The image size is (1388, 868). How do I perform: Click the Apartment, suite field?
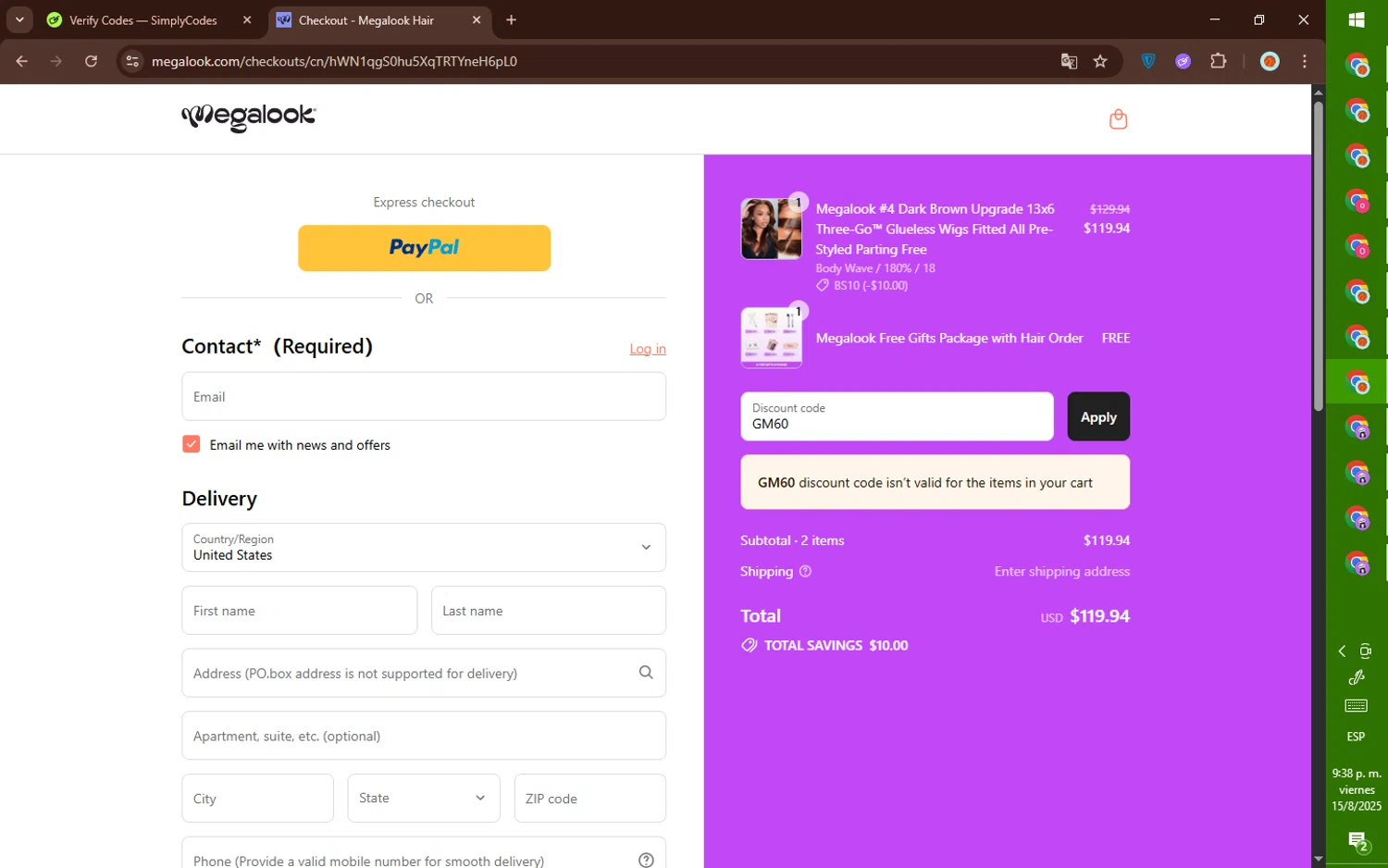(x=424, y=736)
